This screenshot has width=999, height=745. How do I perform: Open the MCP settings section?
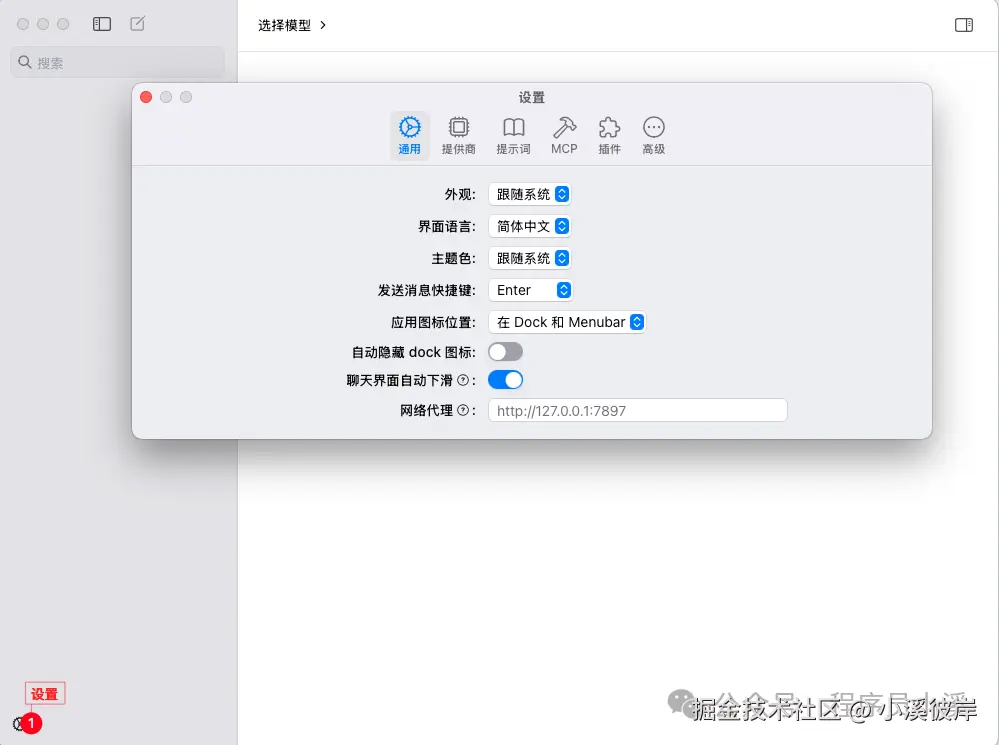[564, 135]
